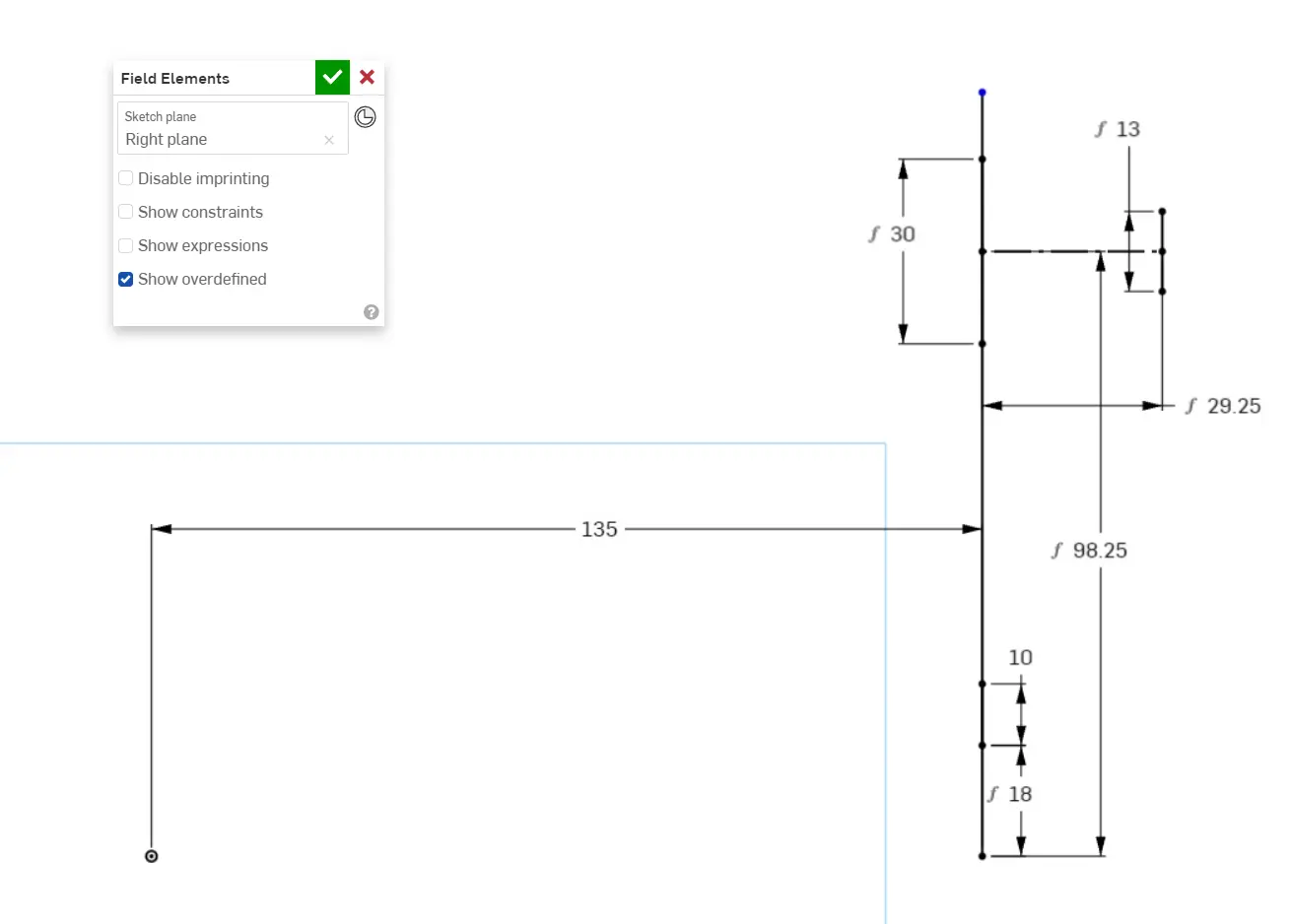This screenshot has height=924, width=1291.
Task: Click the 29.25 dimension value
Action: 1233,406
